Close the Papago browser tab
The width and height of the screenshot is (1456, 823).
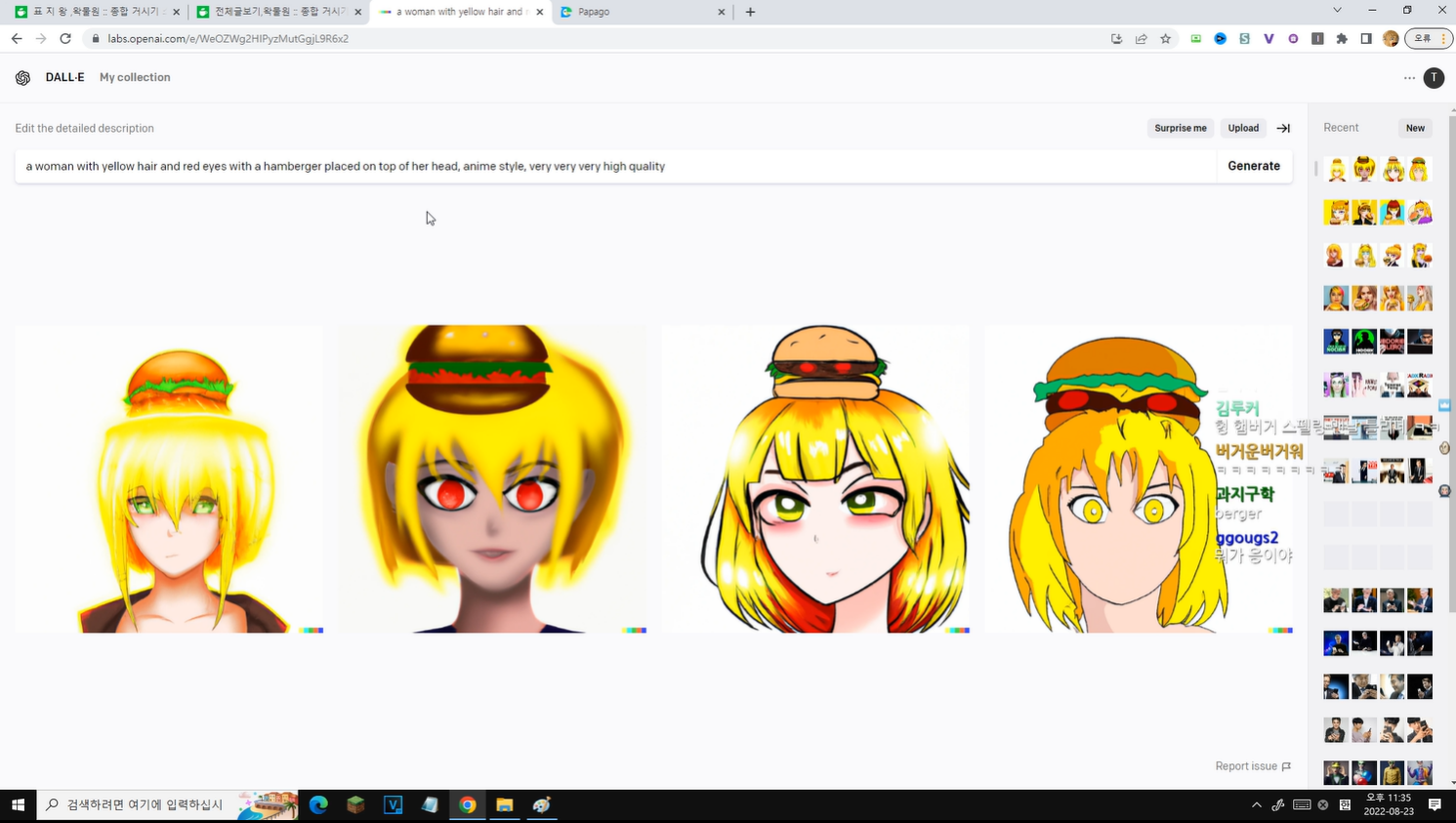[722, 12]
